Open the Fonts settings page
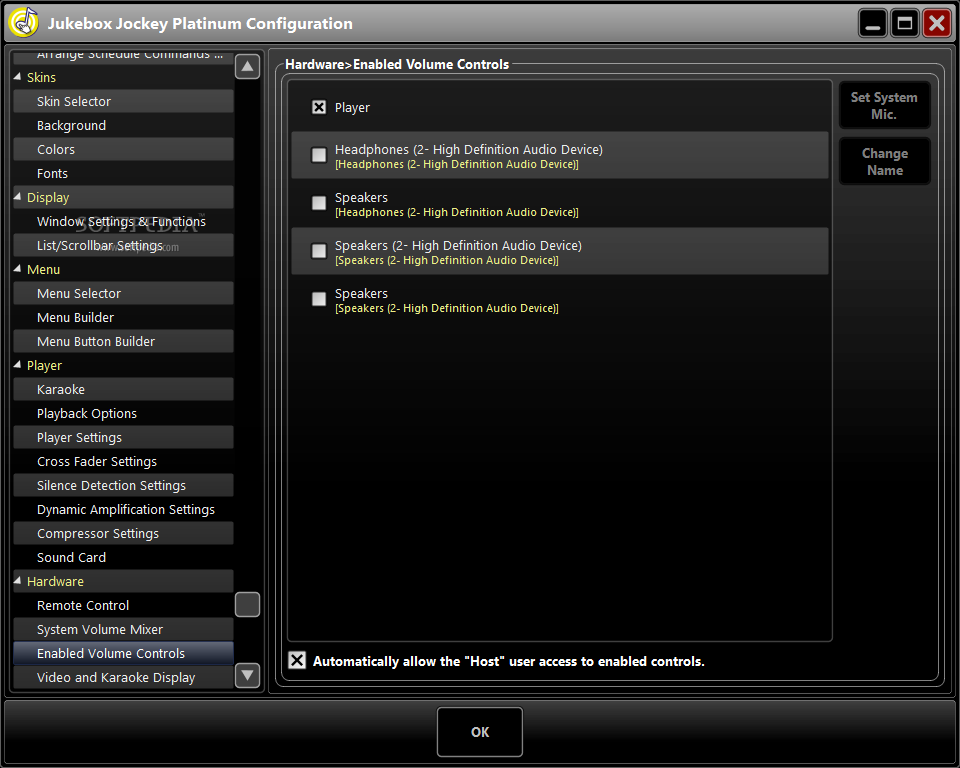This screenshot has height=768, width=960. (x=123, y=173)
